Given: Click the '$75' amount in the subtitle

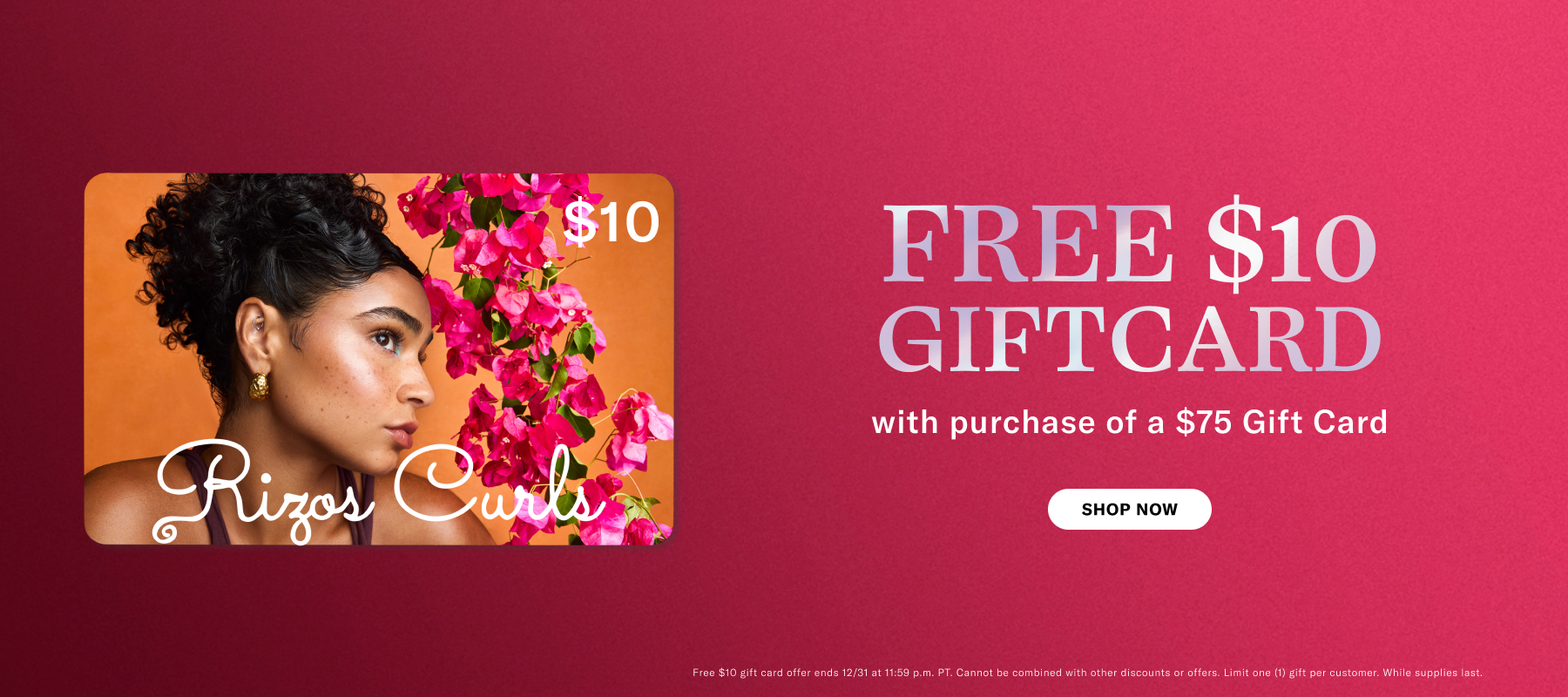Looking at the screenshot, I should click(x=1204, y=423).
